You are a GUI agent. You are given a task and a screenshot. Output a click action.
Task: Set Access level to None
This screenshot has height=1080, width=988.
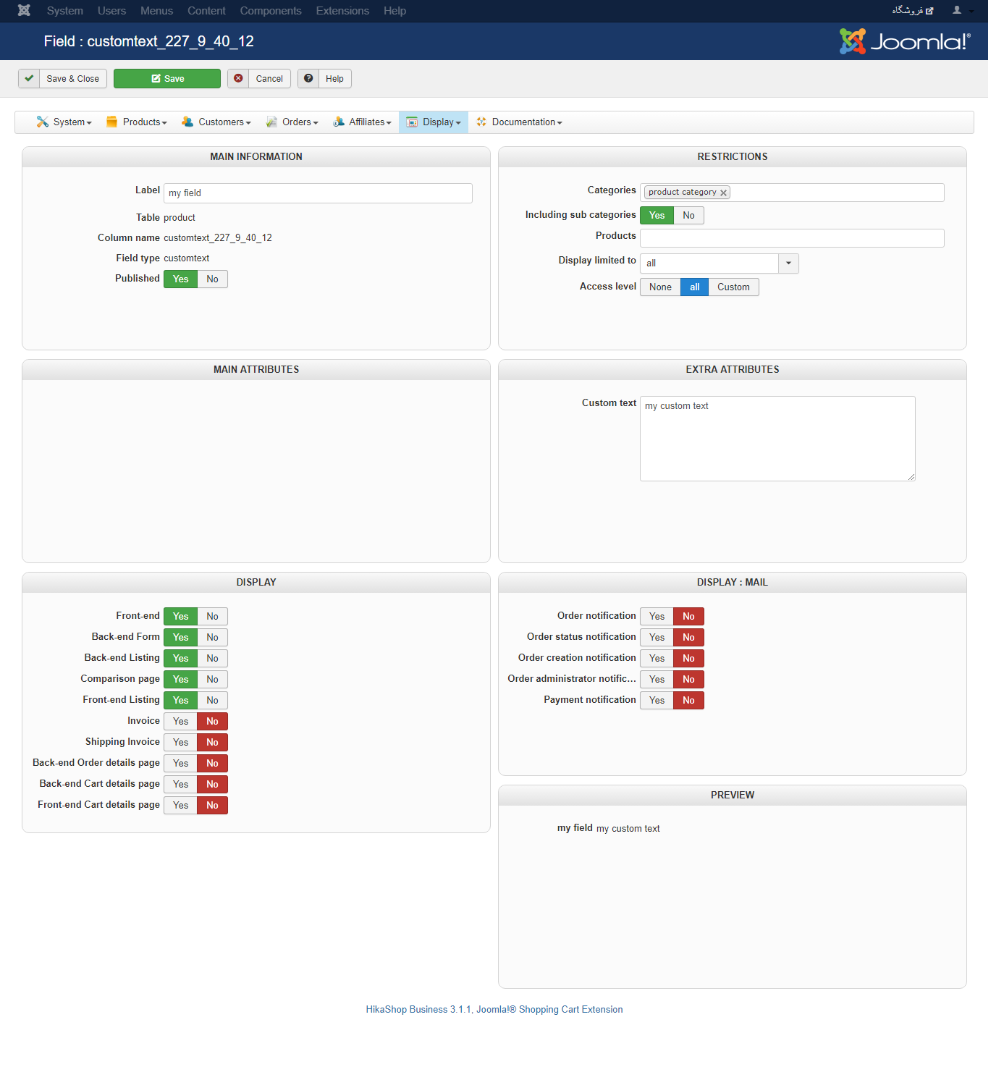(x=660, y=287)
